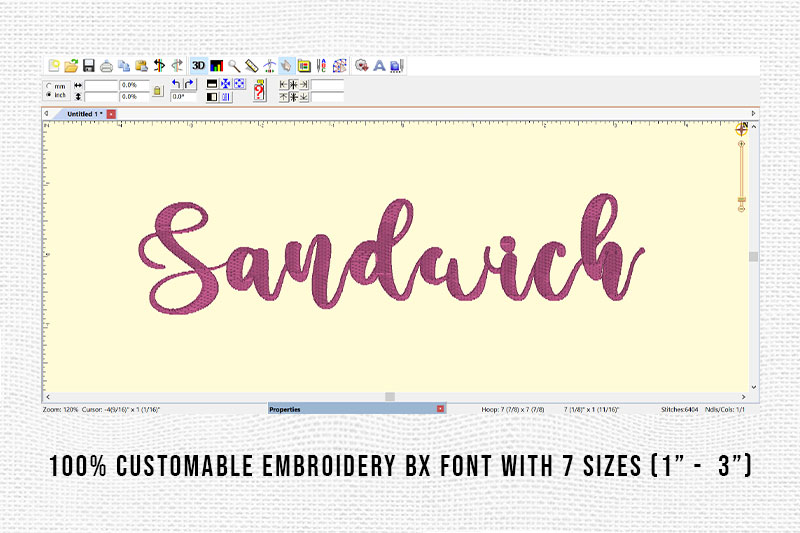Close the Untitled 1 tab
Screen dimensions: 800x533
111,114
